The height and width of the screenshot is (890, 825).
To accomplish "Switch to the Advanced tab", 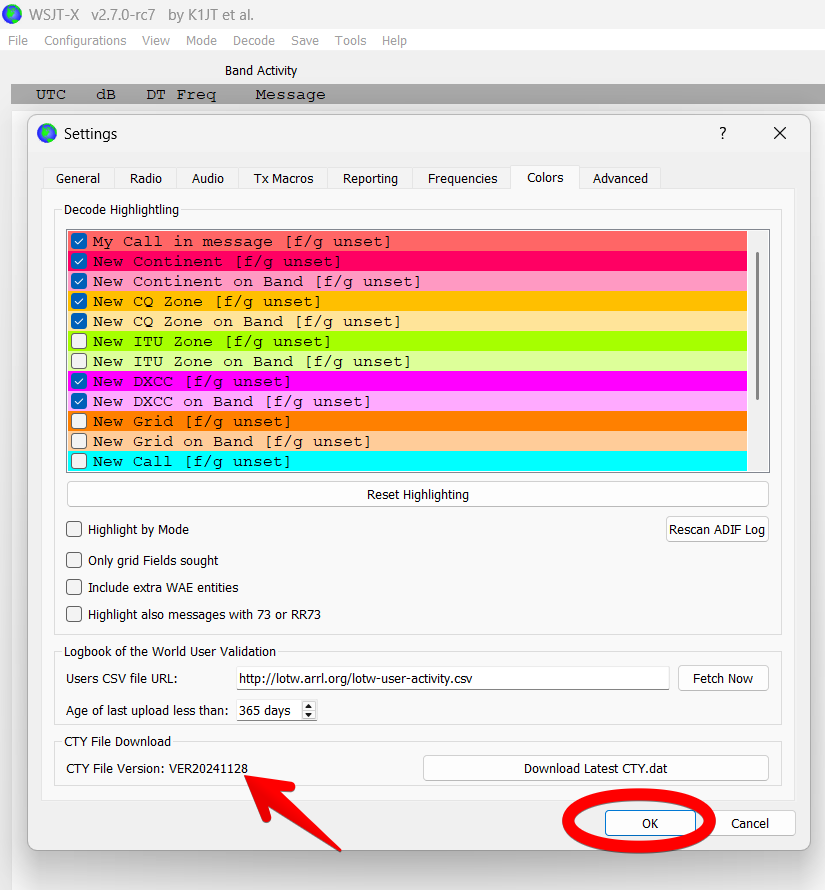I will tap(620, 178).
